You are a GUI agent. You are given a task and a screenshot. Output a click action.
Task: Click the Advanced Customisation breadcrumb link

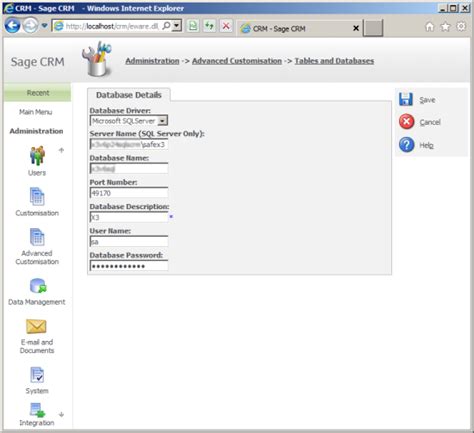[237, 61]
